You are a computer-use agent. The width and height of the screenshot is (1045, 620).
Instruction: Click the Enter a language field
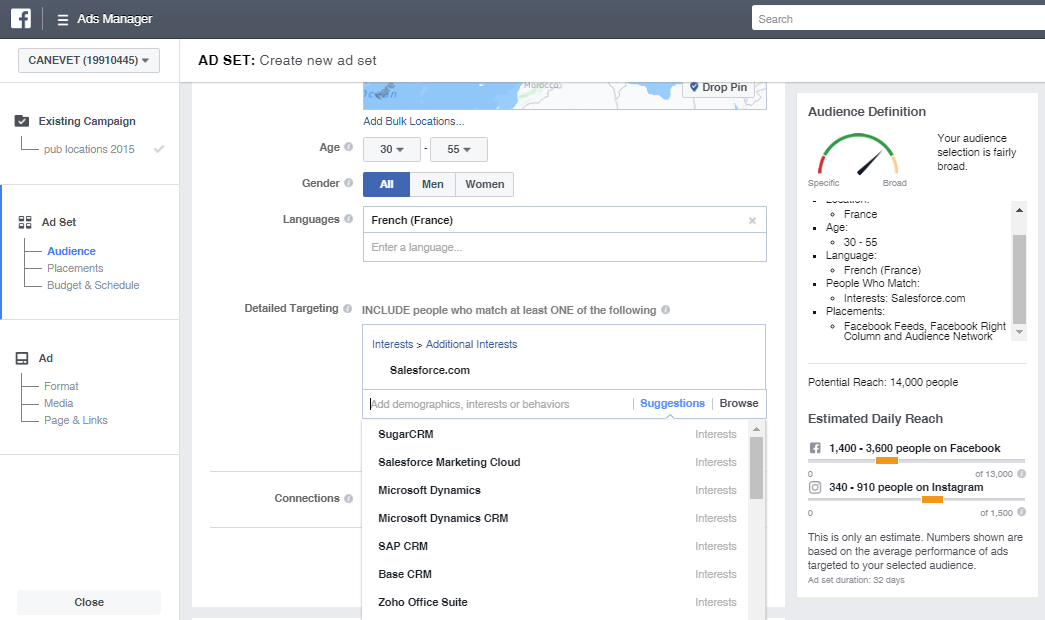564,247
